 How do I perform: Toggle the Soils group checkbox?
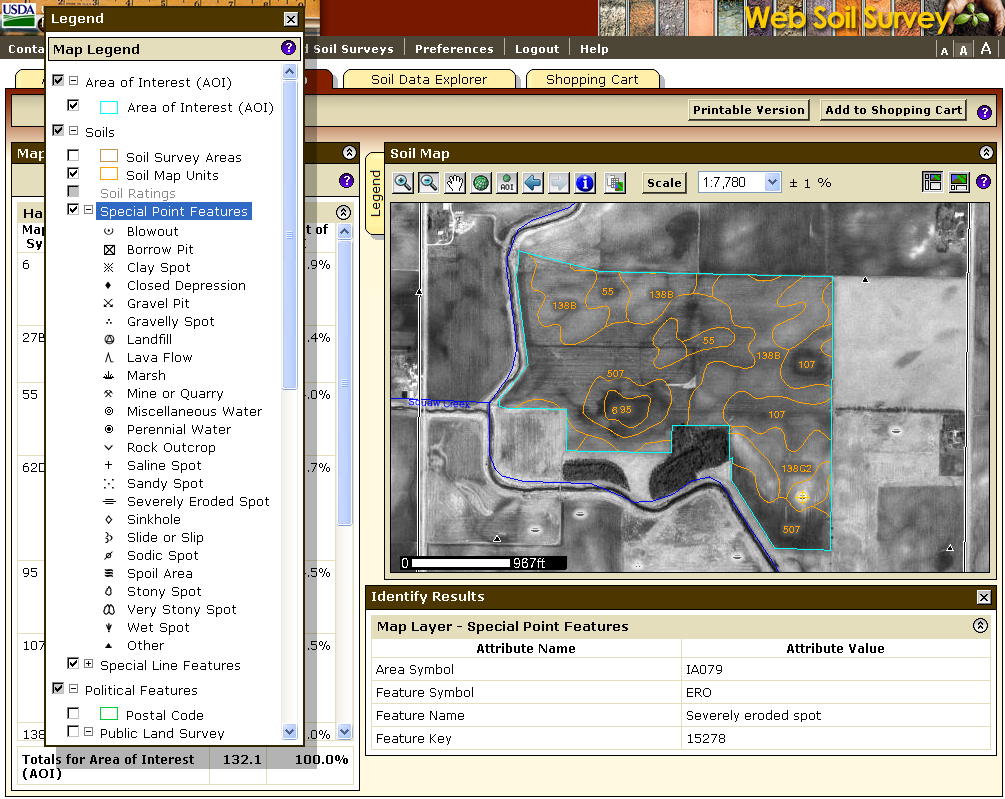pyautogui.click(x=58, y=130)
